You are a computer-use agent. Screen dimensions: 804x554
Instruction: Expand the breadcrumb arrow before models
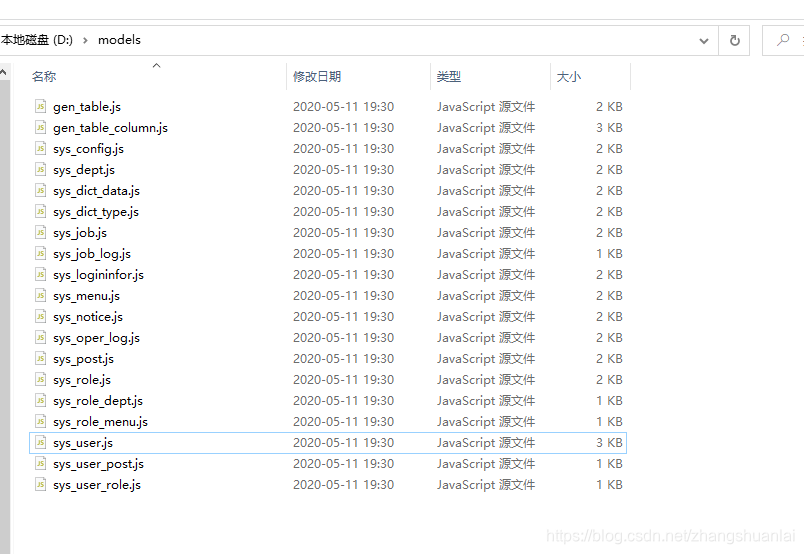click(85, 40)
